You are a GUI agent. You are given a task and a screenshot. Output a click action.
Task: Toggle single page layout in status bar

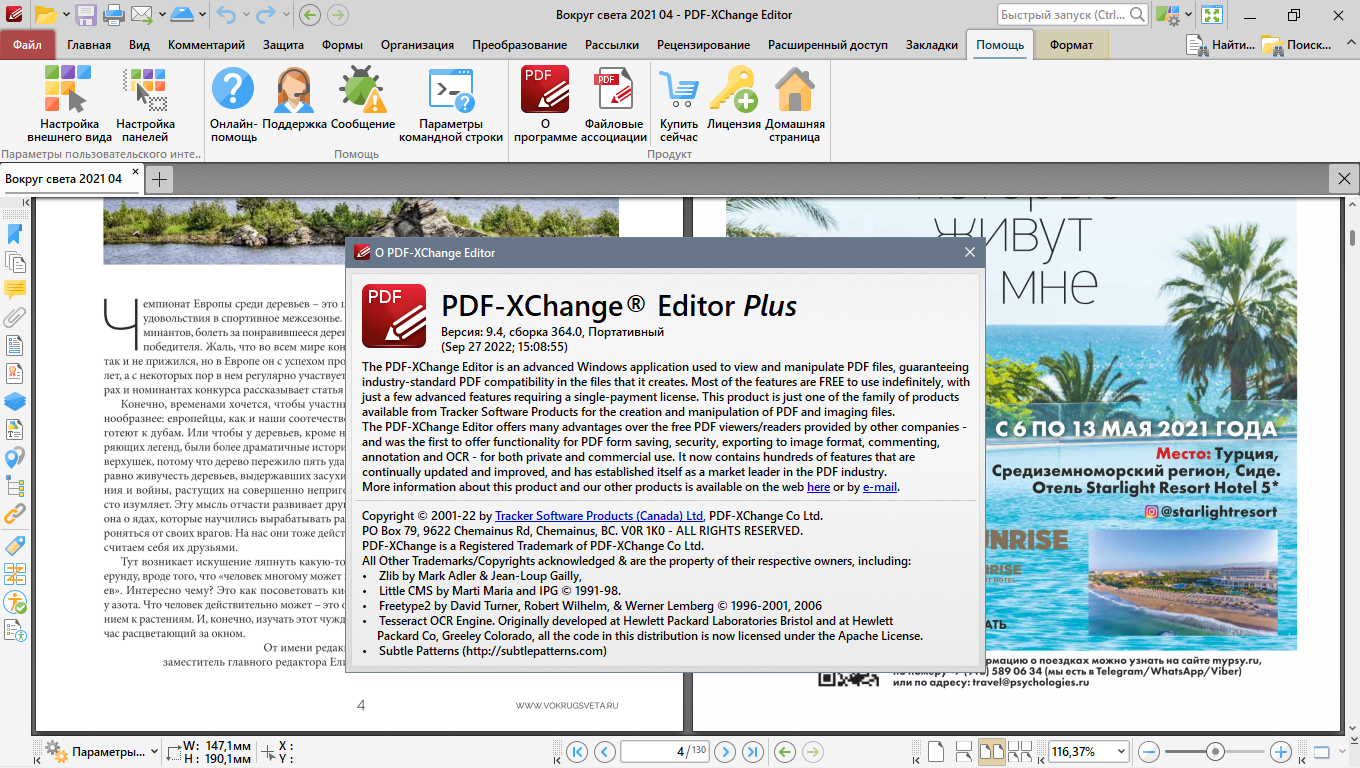pyautogui.click(x=935, y=751)
